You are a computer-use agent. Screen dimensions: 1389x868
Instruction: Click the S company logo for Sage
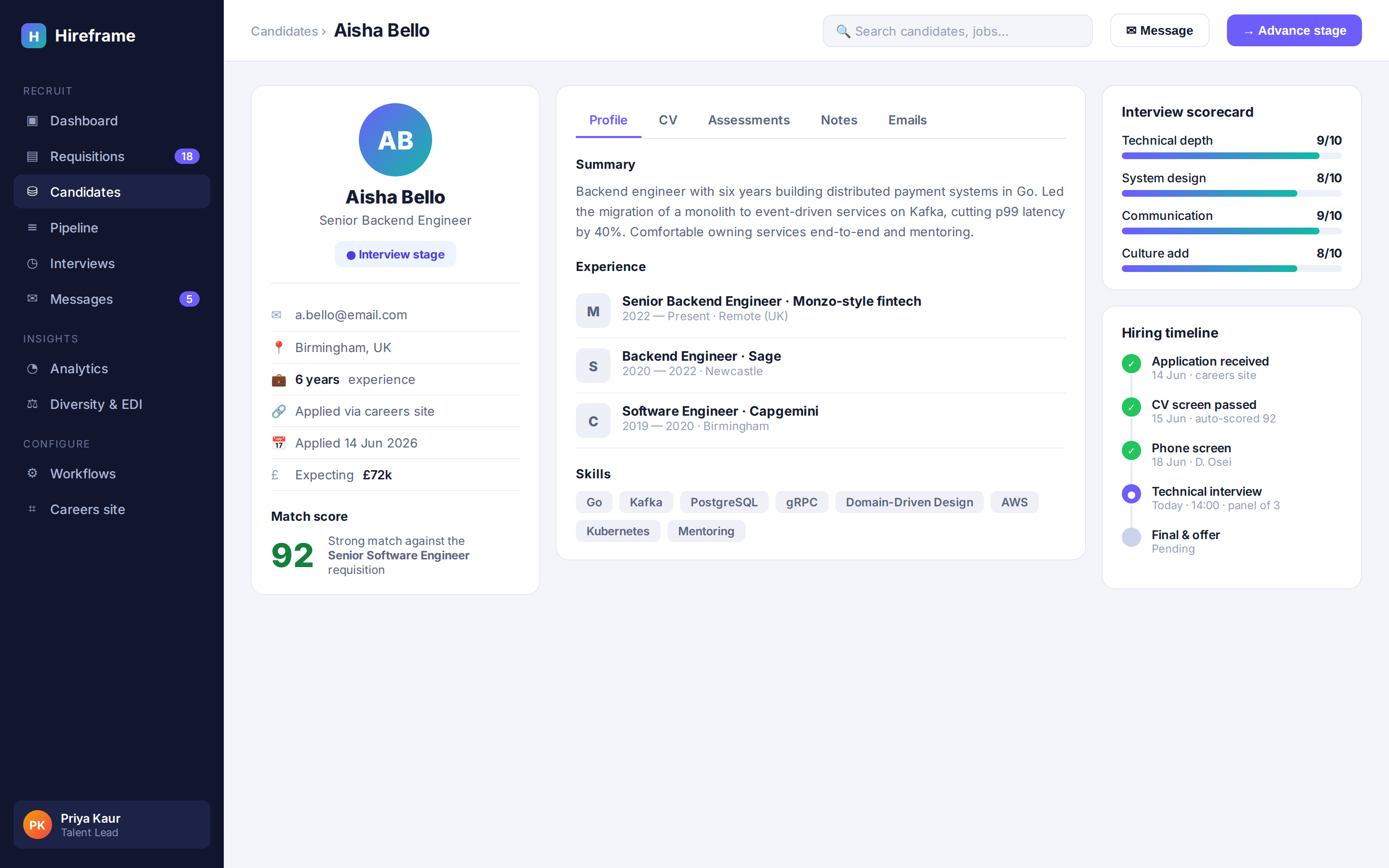[x=593, y=366]
